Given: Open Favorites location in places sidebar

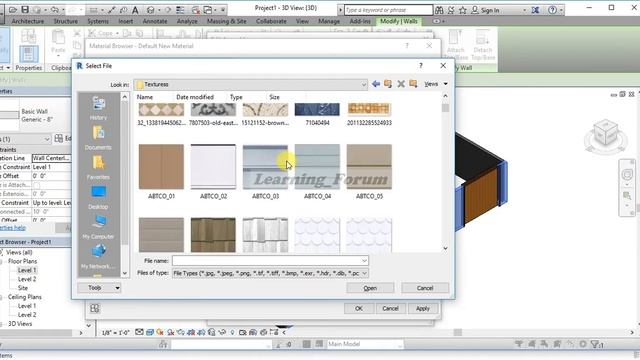Looking at the screenshot, I should tap(98, 168).
